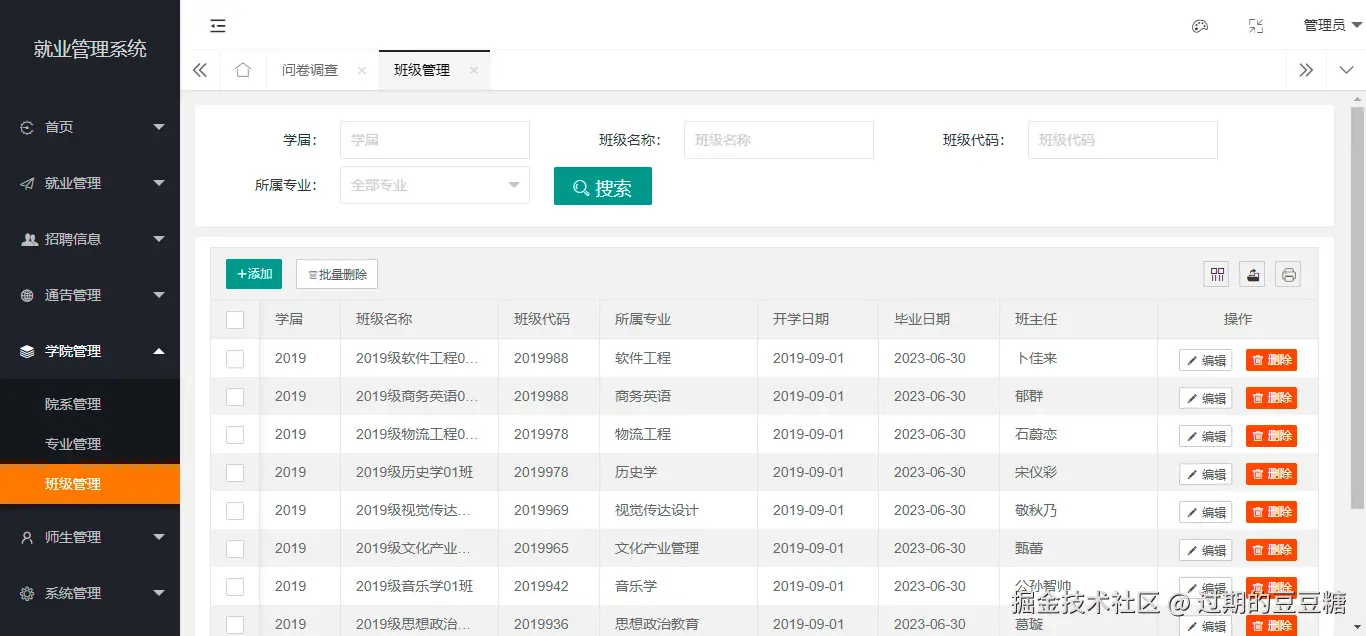Click the print icon above the table
This screenshot has width=1366, height=636.
click(1288, 273)
